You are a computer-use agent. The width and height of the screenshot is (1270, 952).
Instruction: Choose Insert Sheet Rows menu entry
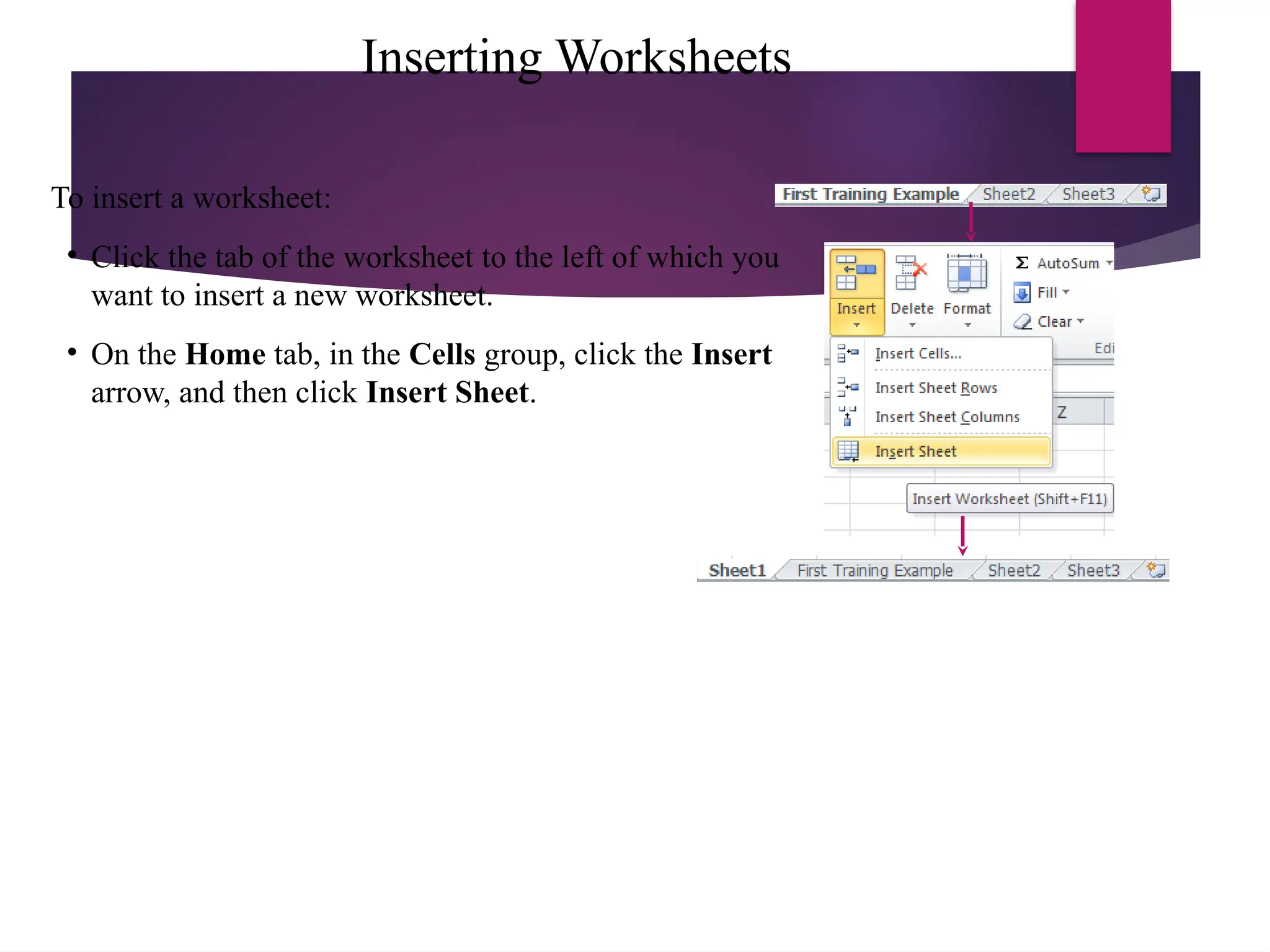(x=936, y=388)
